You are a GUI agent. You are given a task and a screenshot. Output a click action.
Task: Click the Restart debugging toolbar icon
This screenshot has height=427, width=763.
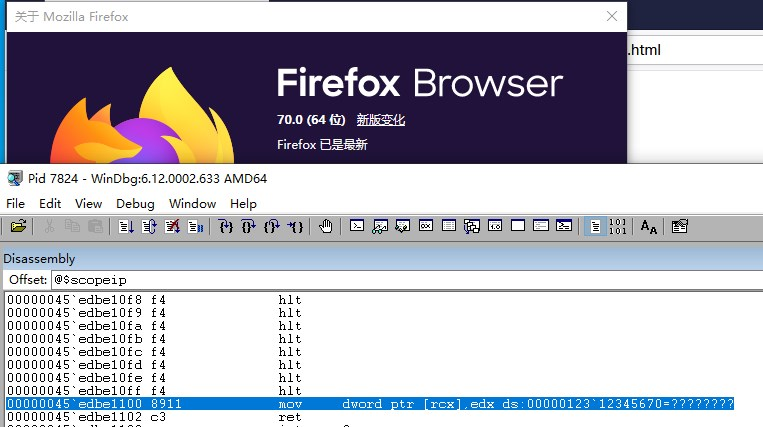click(x=149, y=227)
